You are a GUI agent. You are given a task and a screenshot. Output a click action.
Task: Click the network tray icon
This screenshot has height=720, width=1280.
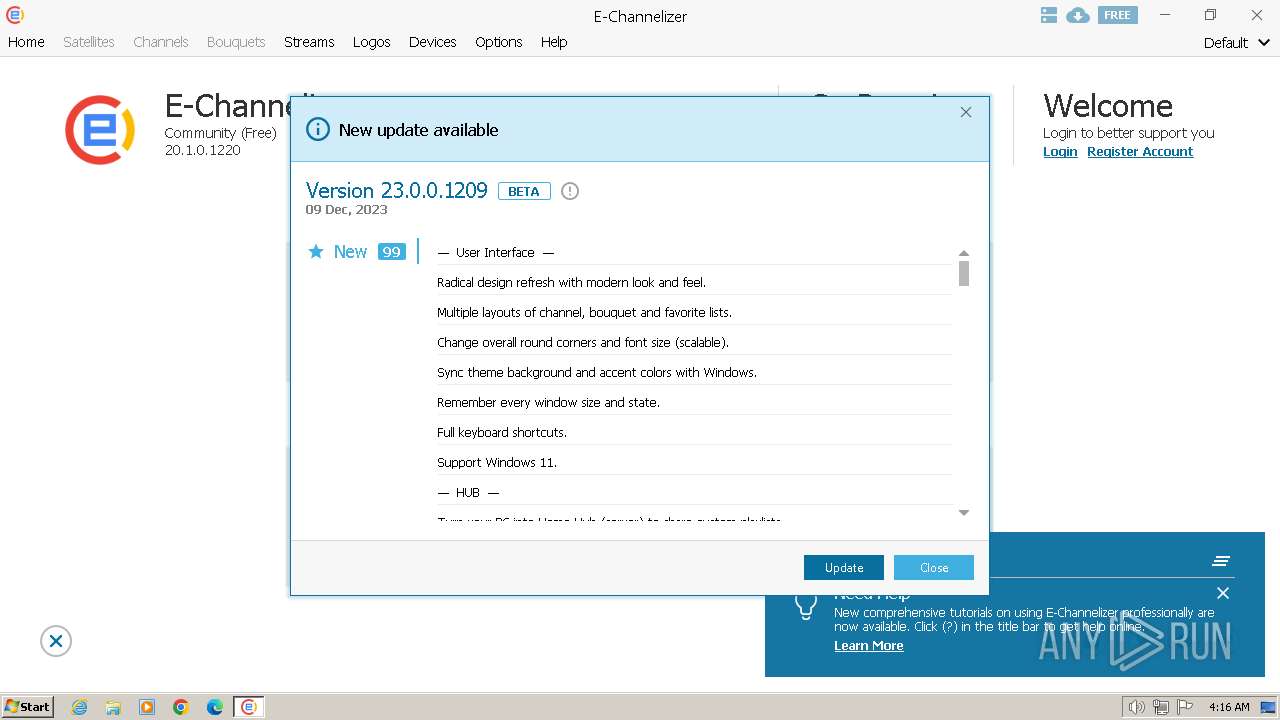1161,707
